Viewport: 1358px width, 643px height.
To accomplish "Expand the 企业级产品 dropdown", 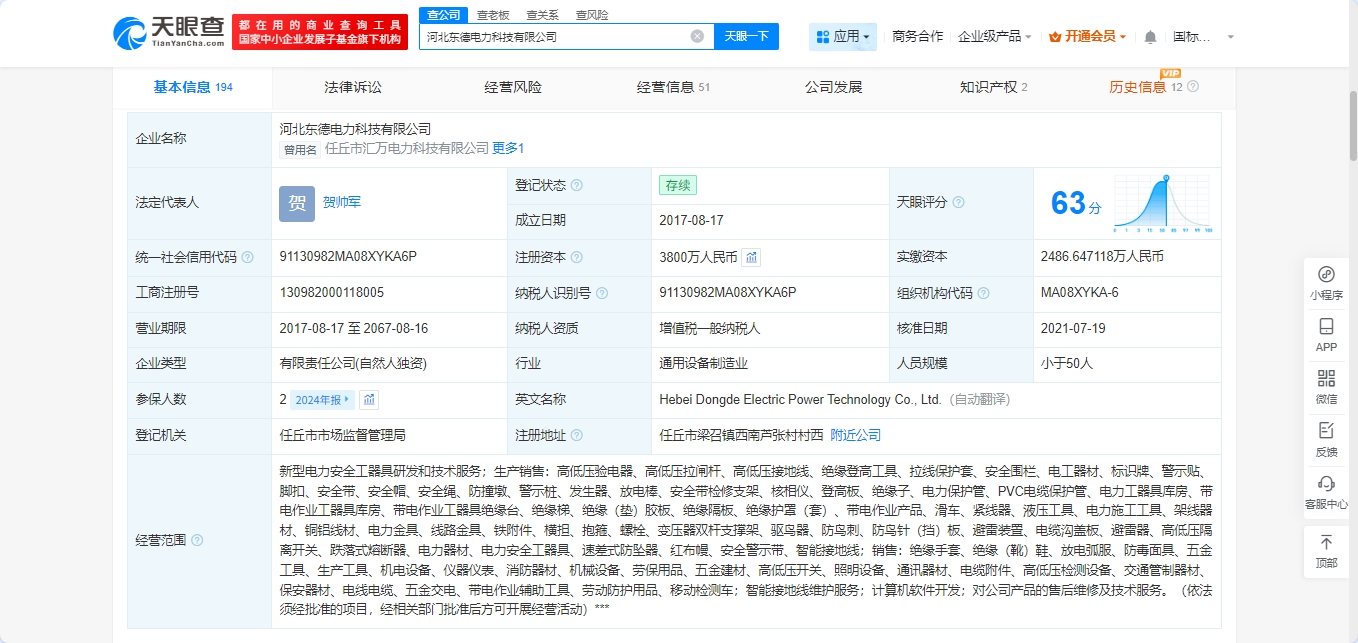I will click(995, 37).
